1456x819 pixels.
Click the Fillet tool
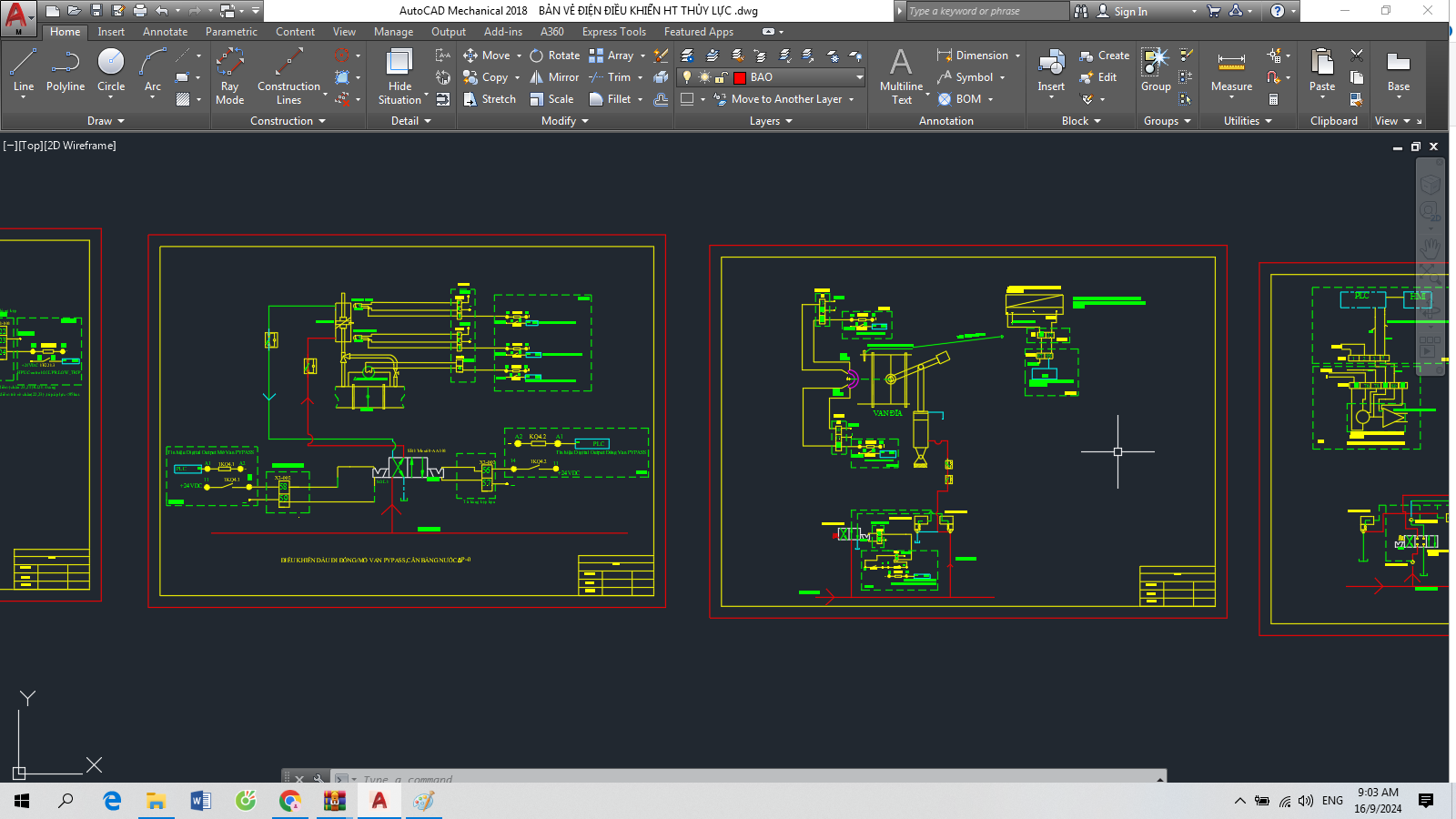click(x=611, y=99)
